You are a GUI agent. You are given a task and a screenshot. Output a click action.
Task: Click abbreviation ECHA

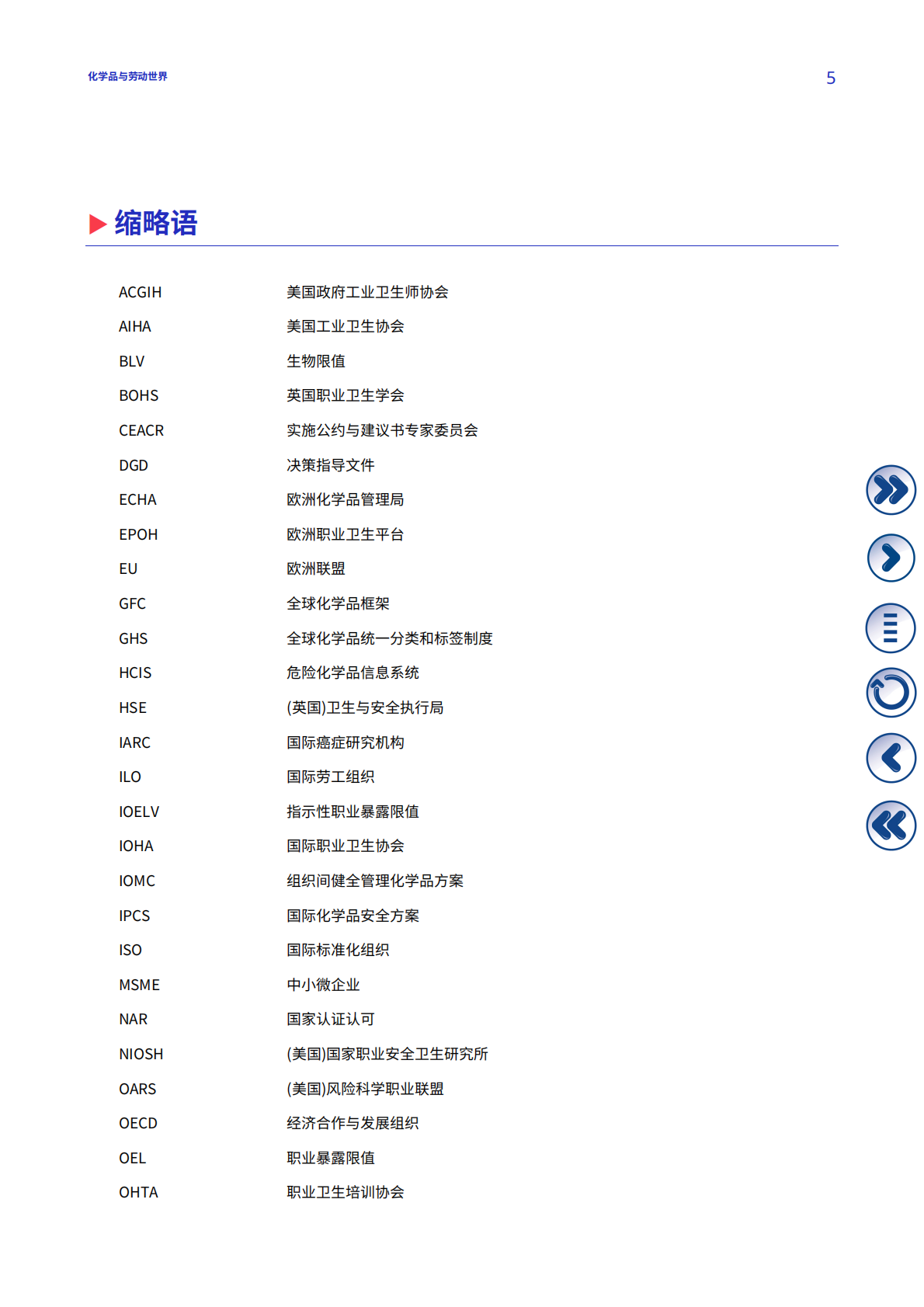[138, 499]
